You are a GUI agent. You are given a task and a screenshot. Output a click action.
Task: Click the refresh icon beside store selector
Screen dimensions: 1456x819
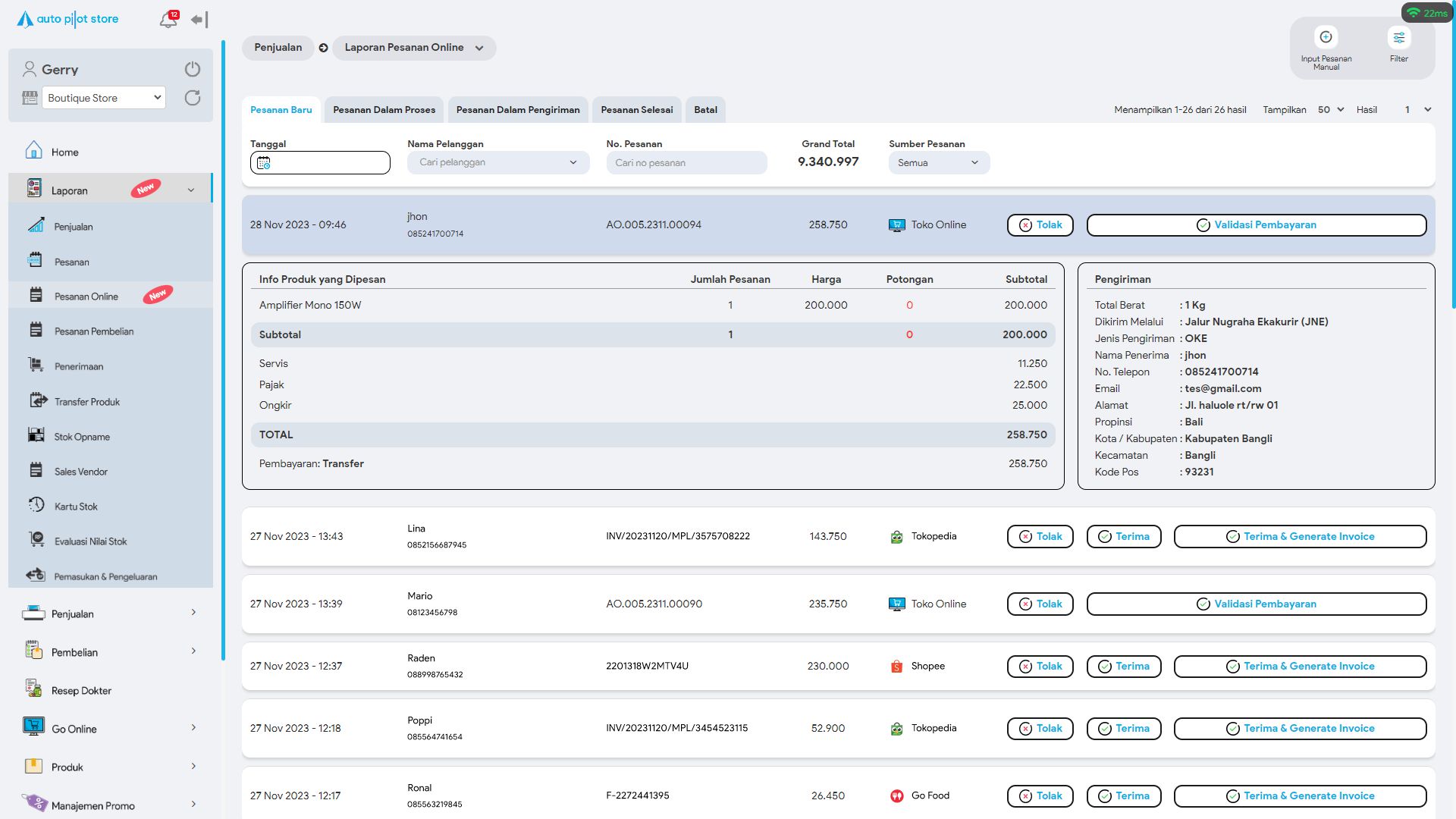coord(193,98)
